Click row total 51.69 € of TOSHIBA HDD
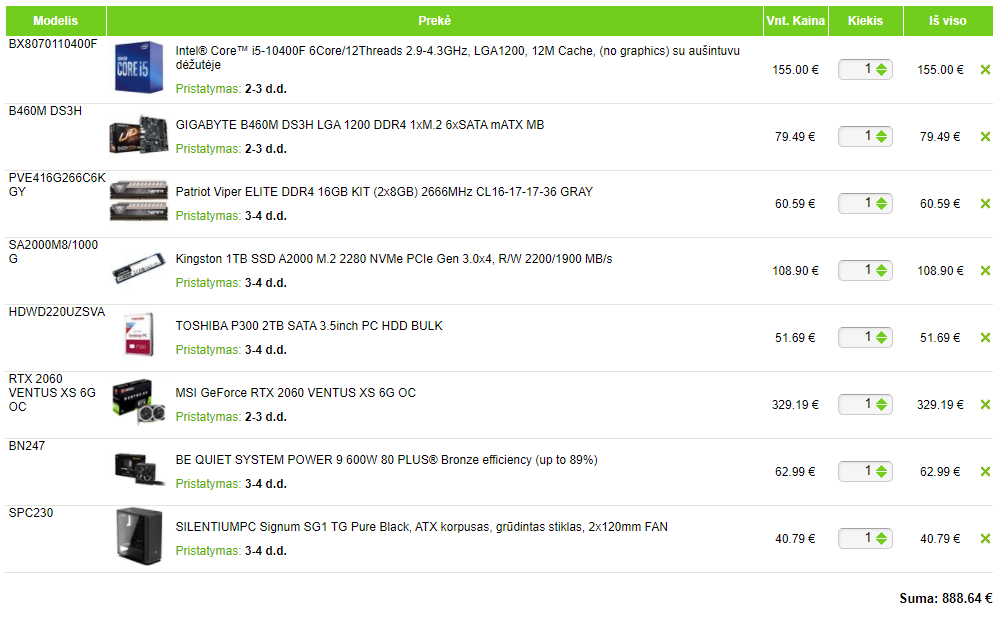 (940, 337)
